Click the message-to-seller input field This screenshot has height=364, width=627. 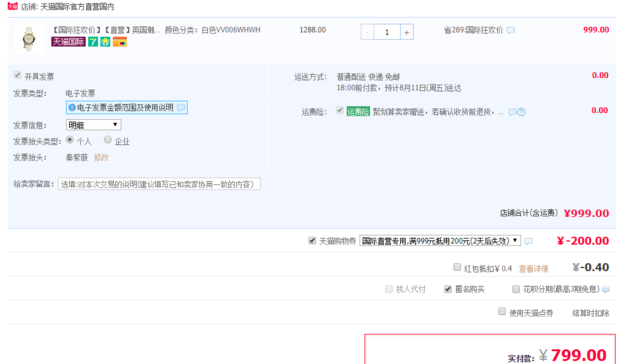[x=159, y=184]
